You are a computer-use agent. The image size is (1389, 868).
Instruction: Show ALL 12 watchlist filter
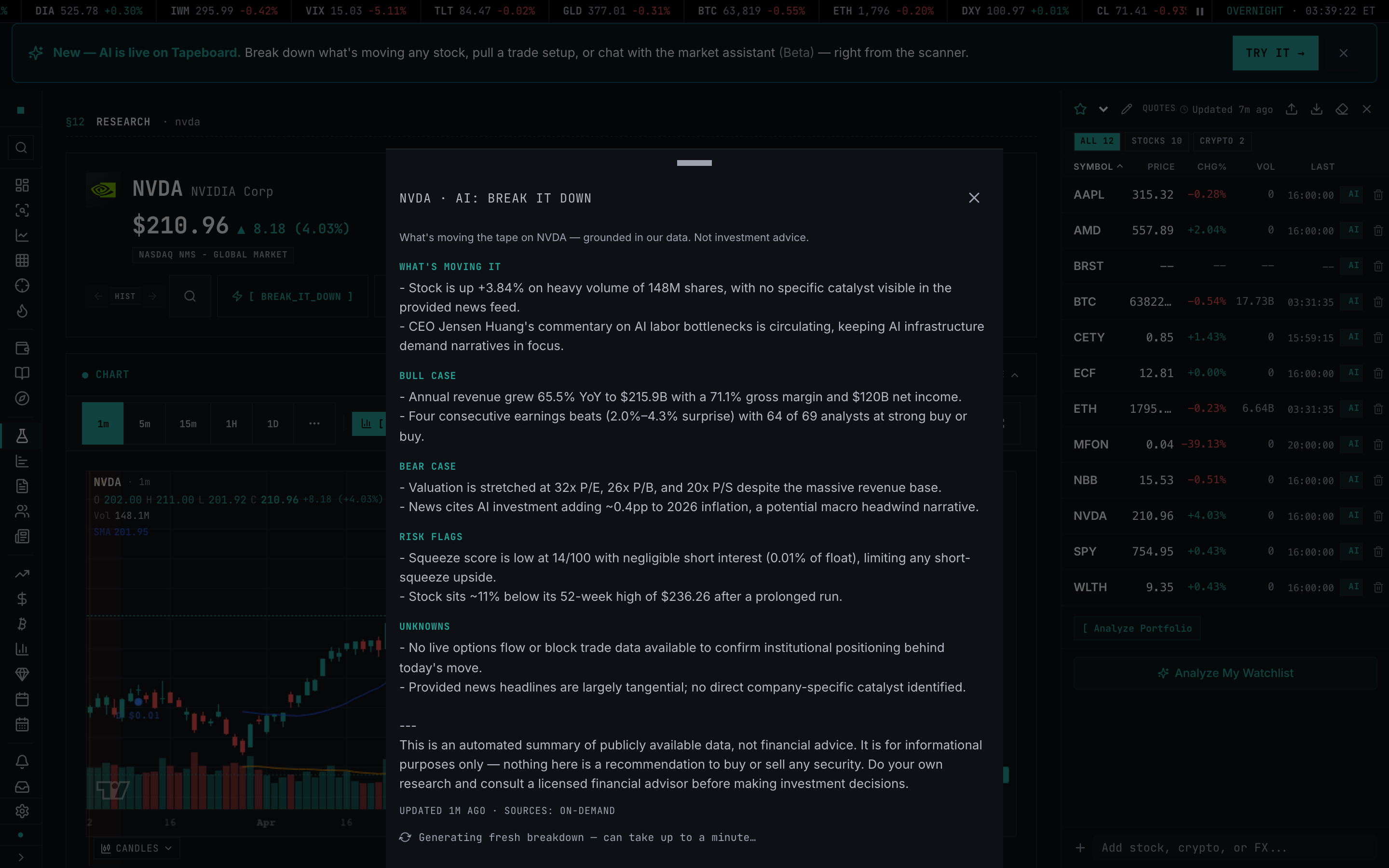pos(1097,141)
